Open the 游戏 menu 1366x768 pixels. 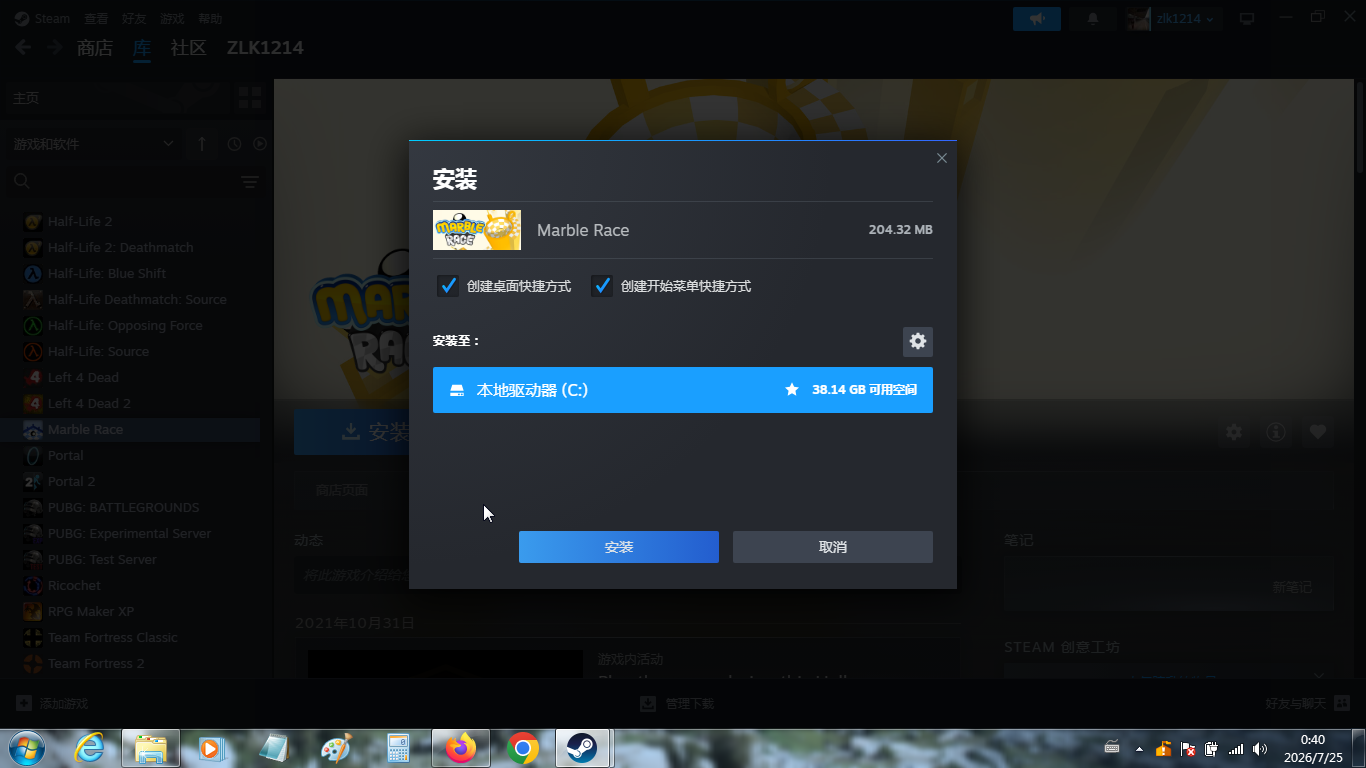click(x=172, y=19)
